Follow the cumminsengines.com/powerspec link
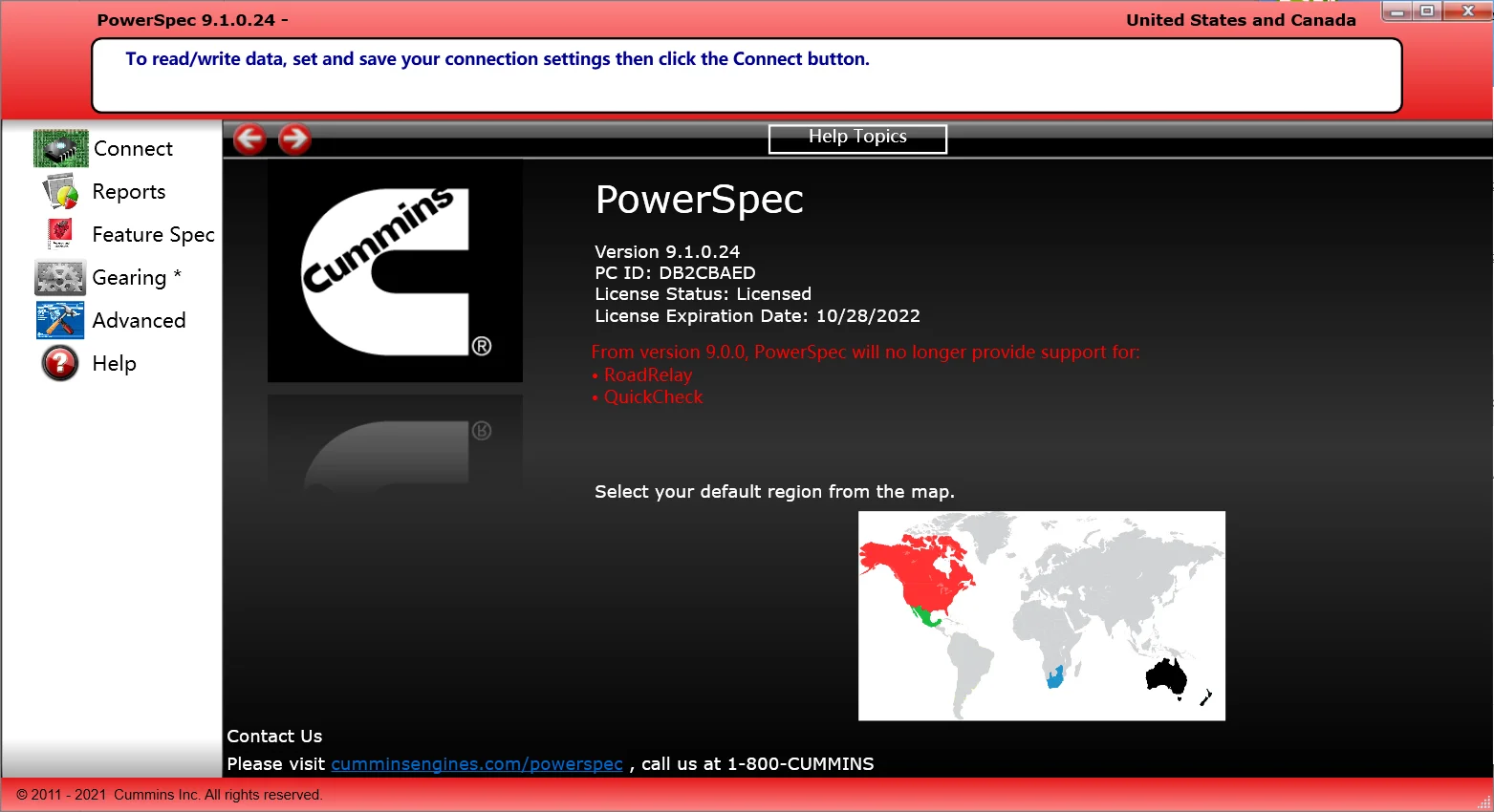 click(x=477, y=763)
